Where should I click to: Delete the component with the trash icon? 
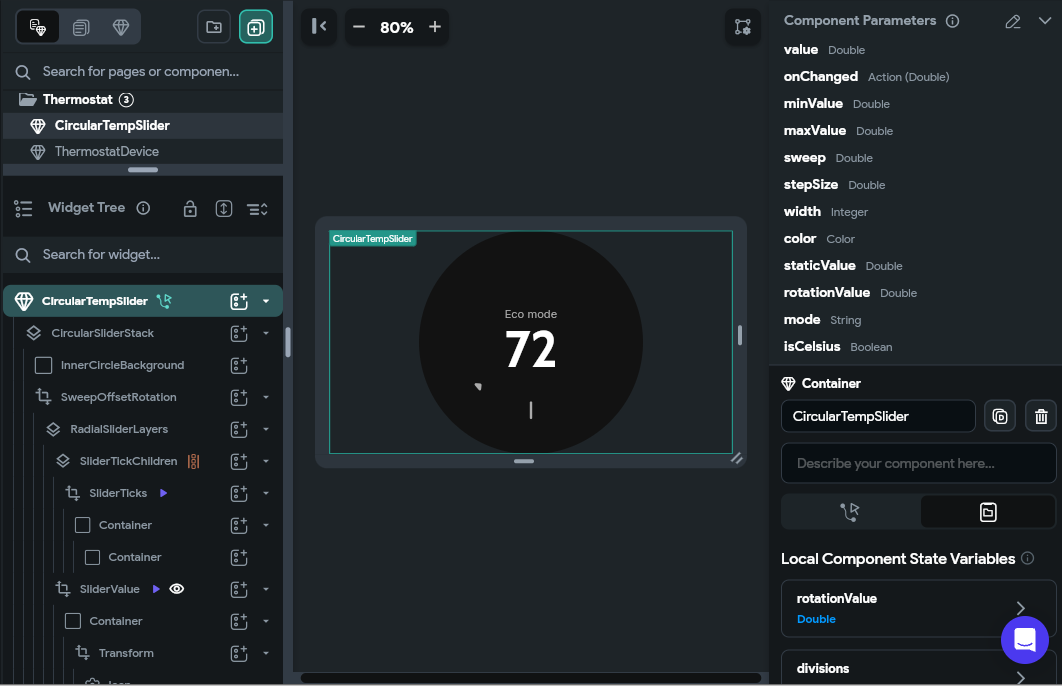pos(1041,416)
